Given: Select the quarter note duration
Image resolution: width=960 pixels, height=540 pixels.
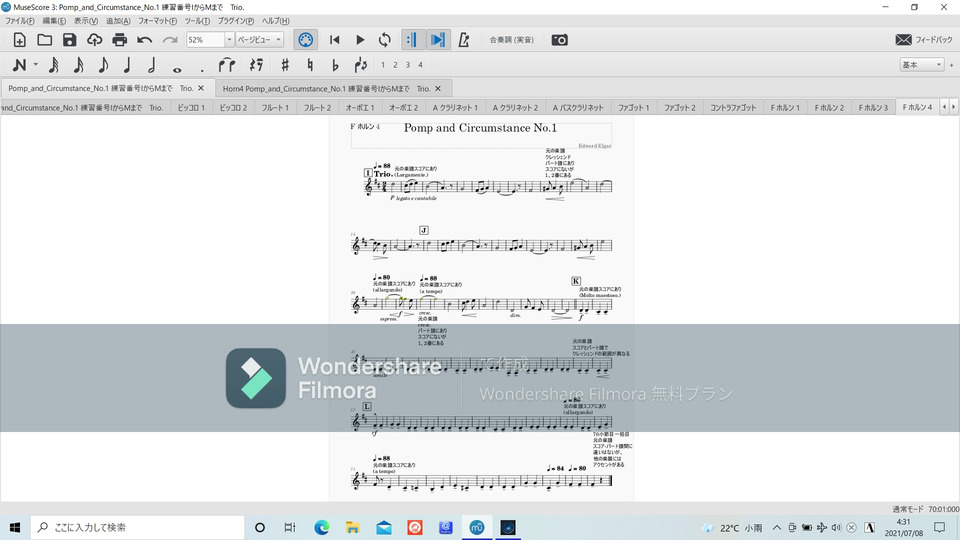Looking at the screenshot, I should (127, 64).
